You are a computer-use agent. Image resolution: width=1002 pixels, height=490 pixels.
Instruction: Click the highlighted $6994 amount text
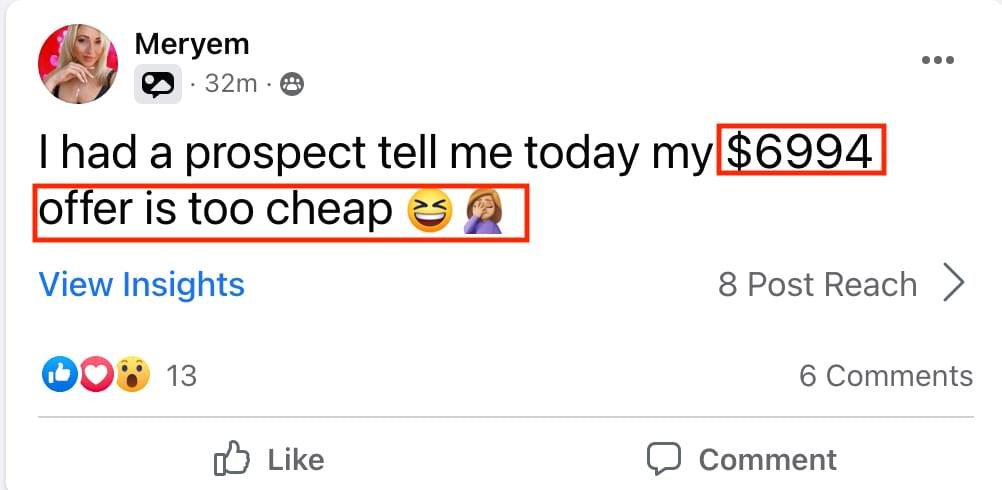point(802,152)
